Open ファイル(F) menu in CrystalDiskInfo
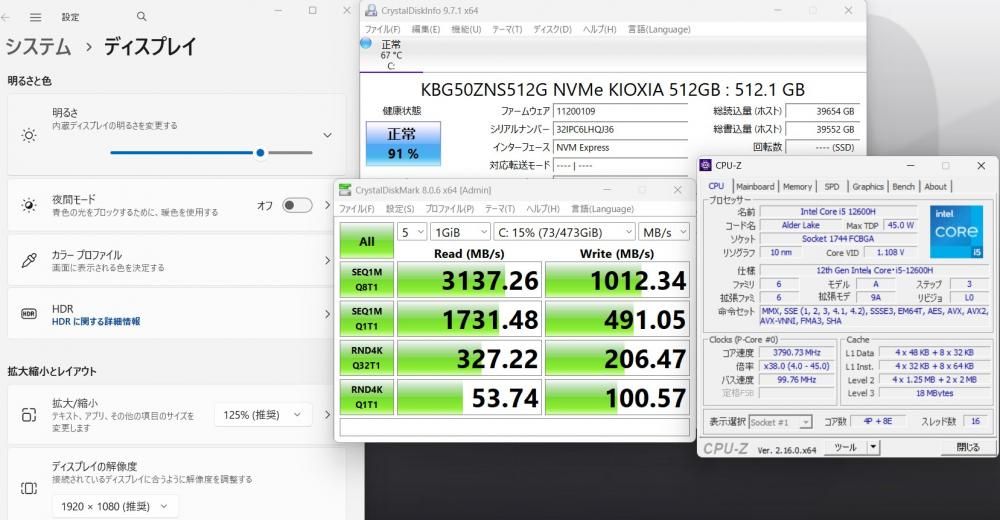The image size is (1000, 520). [382, 29]
